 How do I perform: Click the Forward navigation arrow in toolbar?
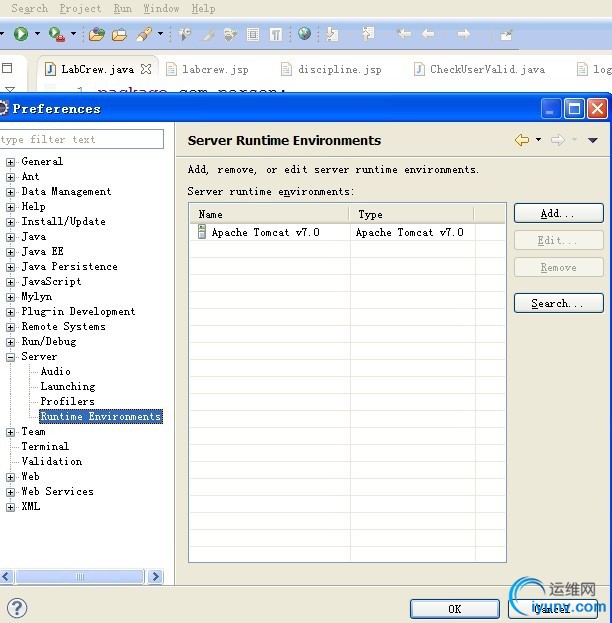point(463,34)
